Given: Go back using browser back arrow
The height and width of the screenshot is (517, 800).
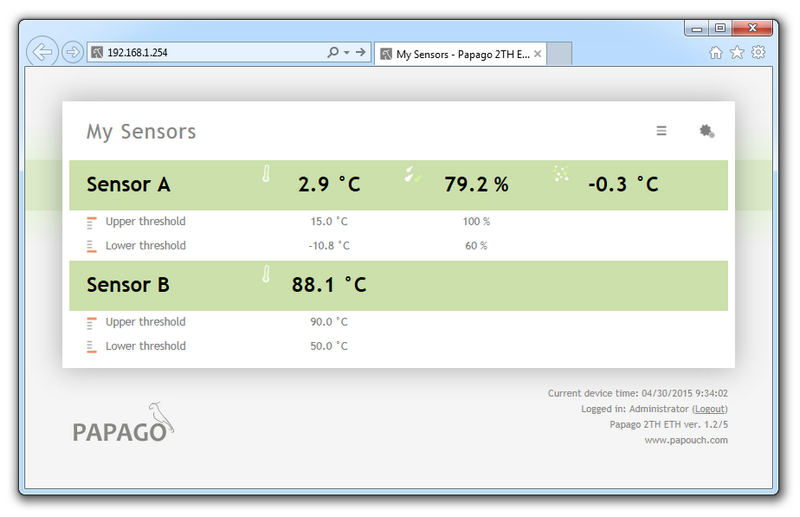Looking at the screenshot, I should coord(42,52).
